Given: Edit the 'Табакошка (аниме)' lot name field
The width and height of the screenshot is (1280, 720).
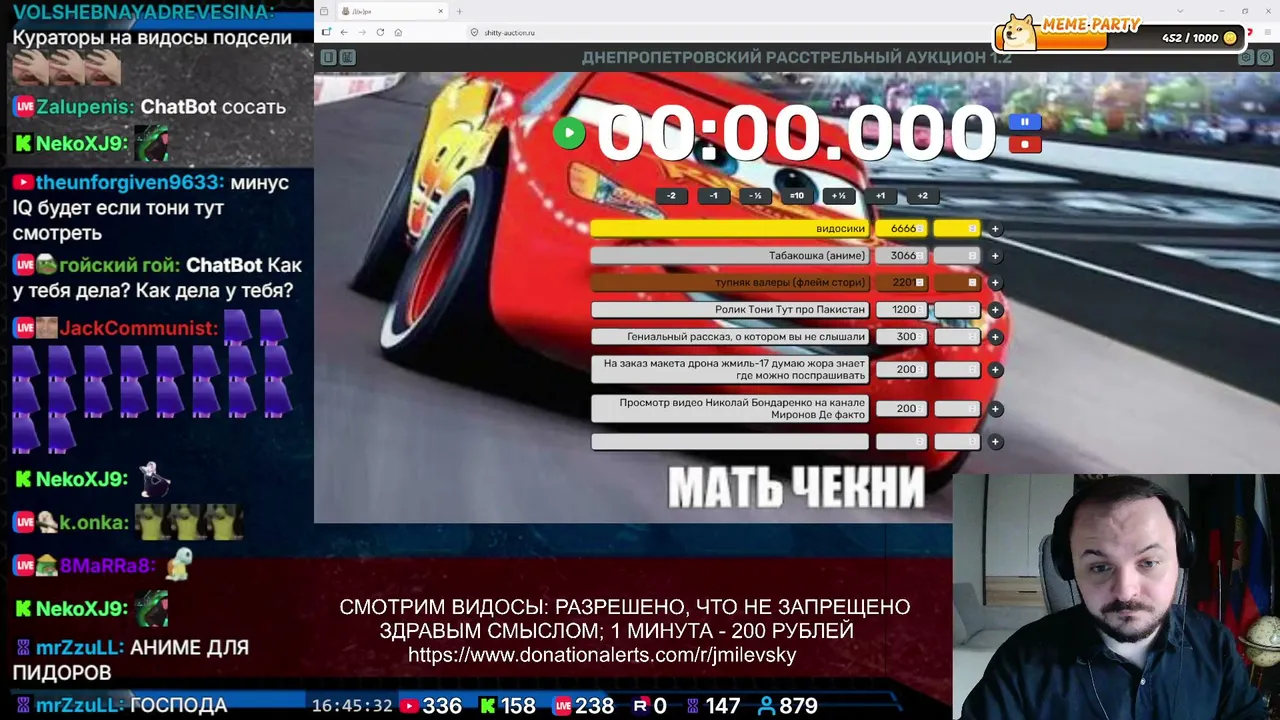Looking at the screenshot, I should point(730,256).
